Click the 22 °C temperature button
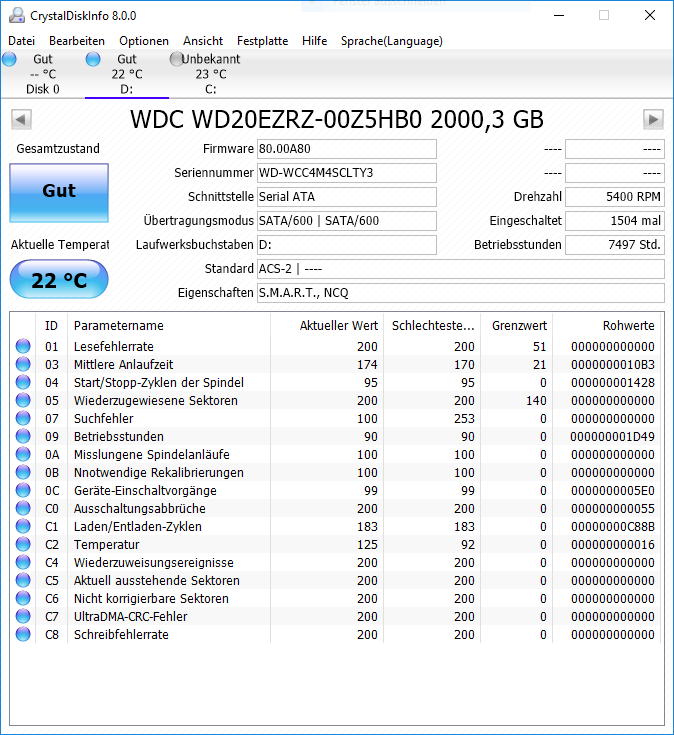 point(59,279)
